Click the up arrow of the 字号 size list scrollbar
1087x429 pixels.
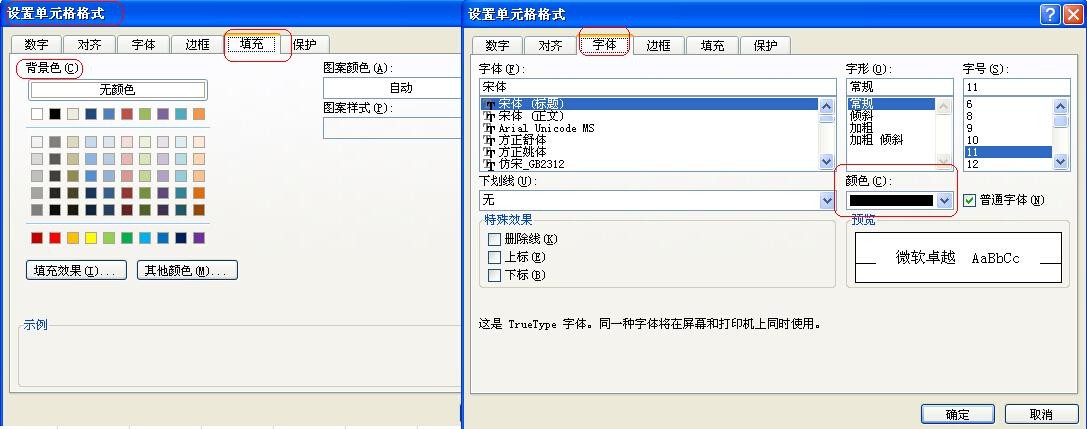pyautogui.click(x=1061, y=106)
